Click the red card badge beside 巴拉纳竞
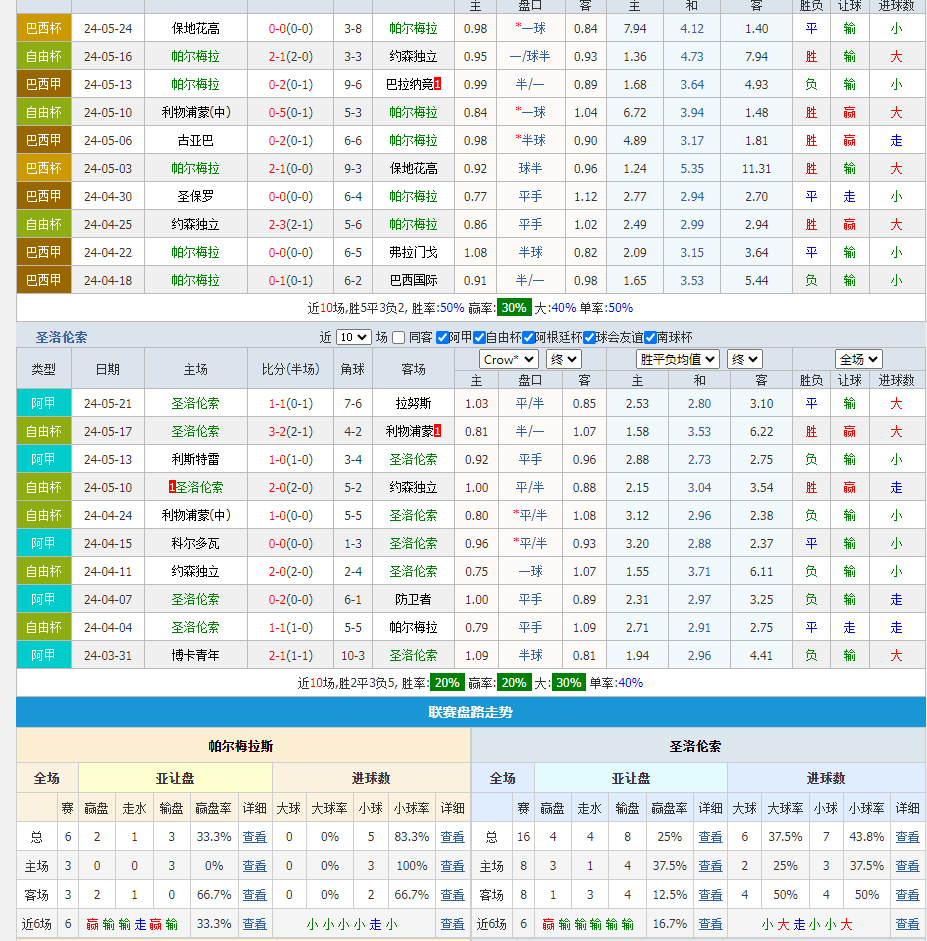 click(438, 84)
